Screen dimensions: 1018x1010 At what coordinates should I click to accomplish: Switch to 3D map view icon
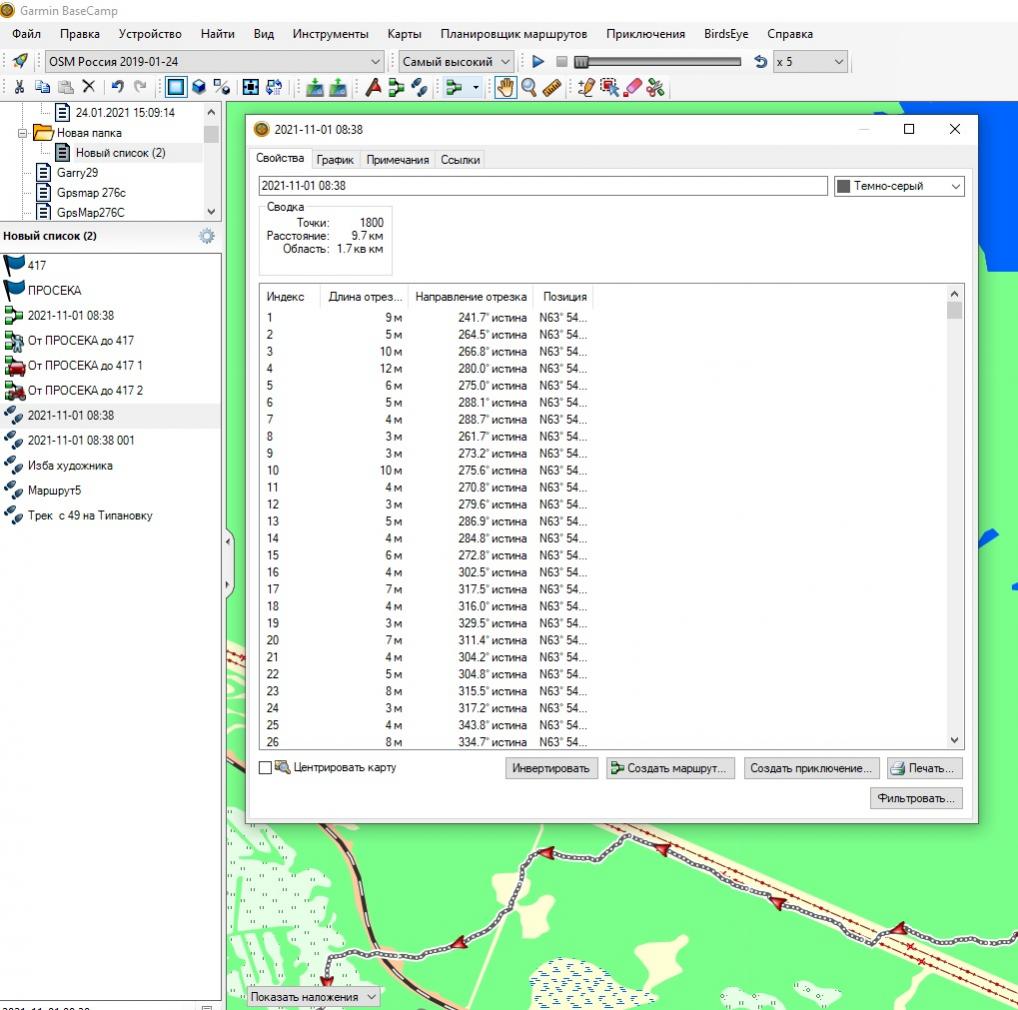198,88
